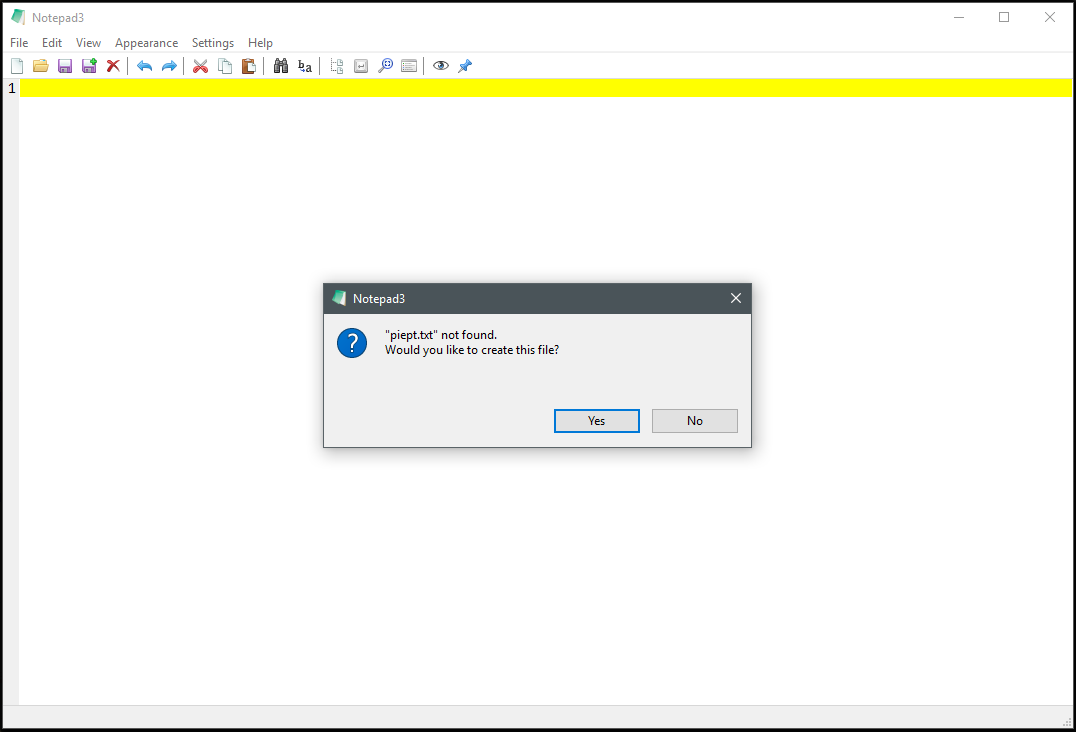This screenshot has height=732, width=1076.
Task: Open Find with the binoculars icon
Action: (281, 66)
